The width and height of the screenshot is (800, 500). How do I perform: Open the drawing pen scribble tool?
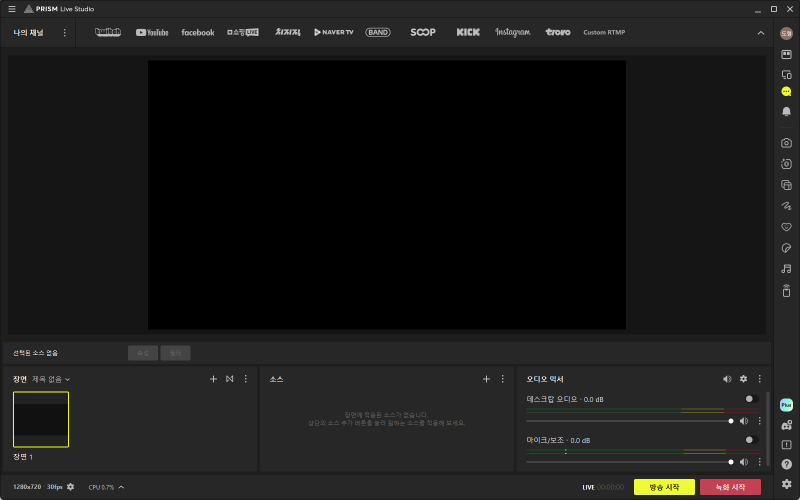(786, 206)
